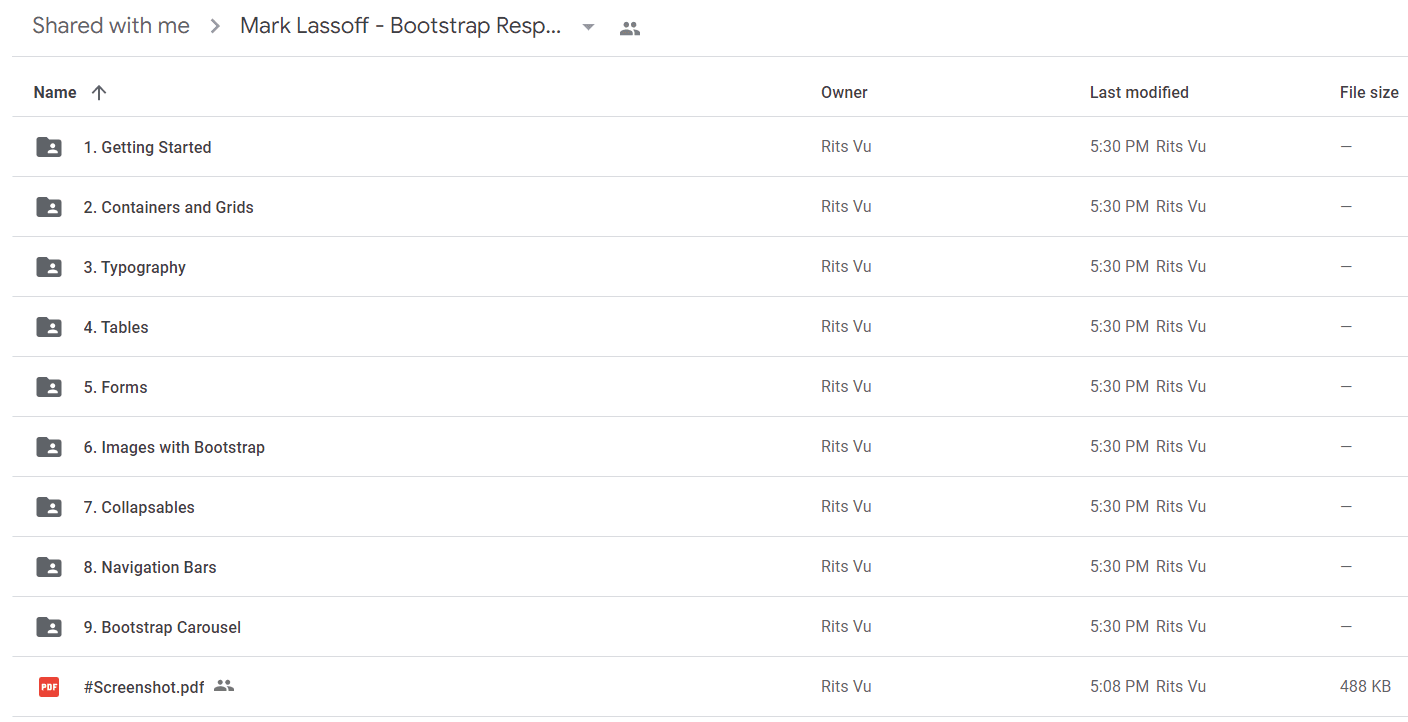
Task: Click the shared folder icon for 3. Typography
Action: 49,267
